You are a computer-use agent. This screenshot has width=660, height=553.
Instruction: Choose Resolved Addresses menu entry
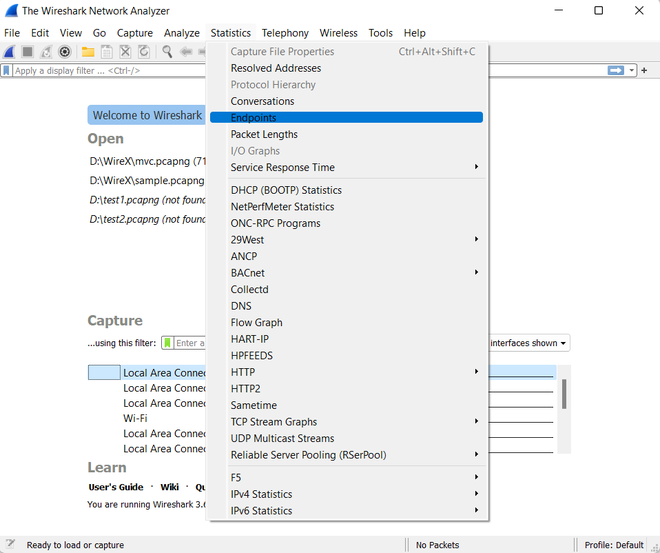(x=346, y=68)
